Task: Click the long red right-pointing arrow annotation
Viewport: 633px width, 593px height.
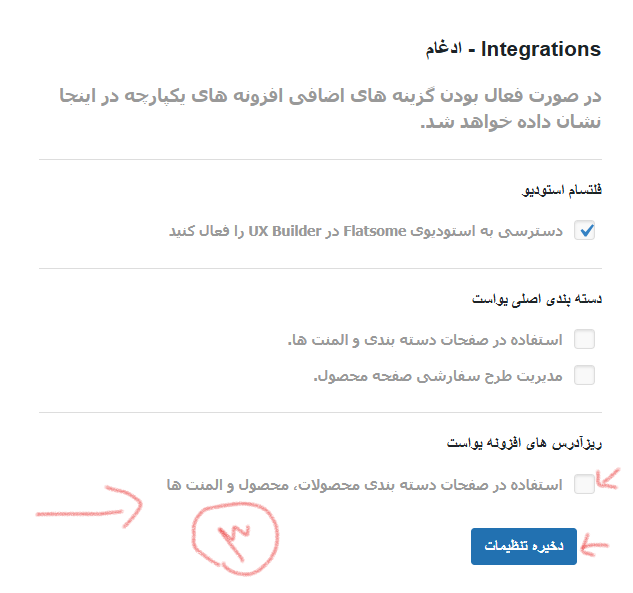Action: (x=89, y=507)
